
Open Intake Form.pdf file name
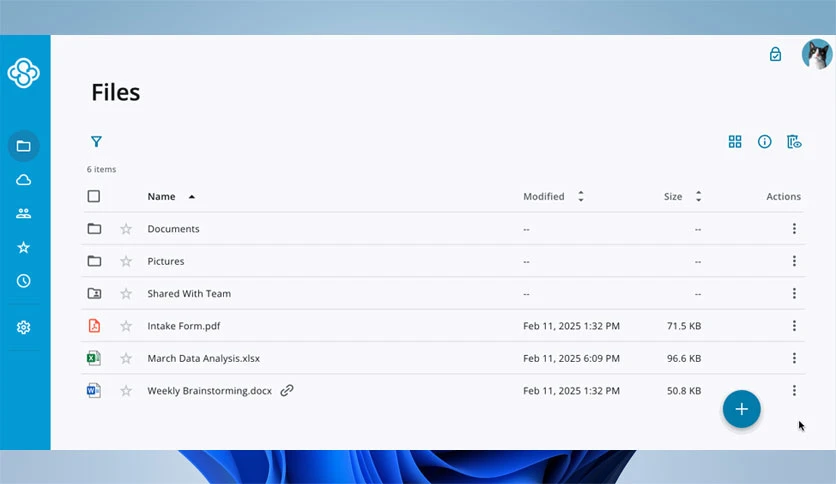tap(184, 326)
